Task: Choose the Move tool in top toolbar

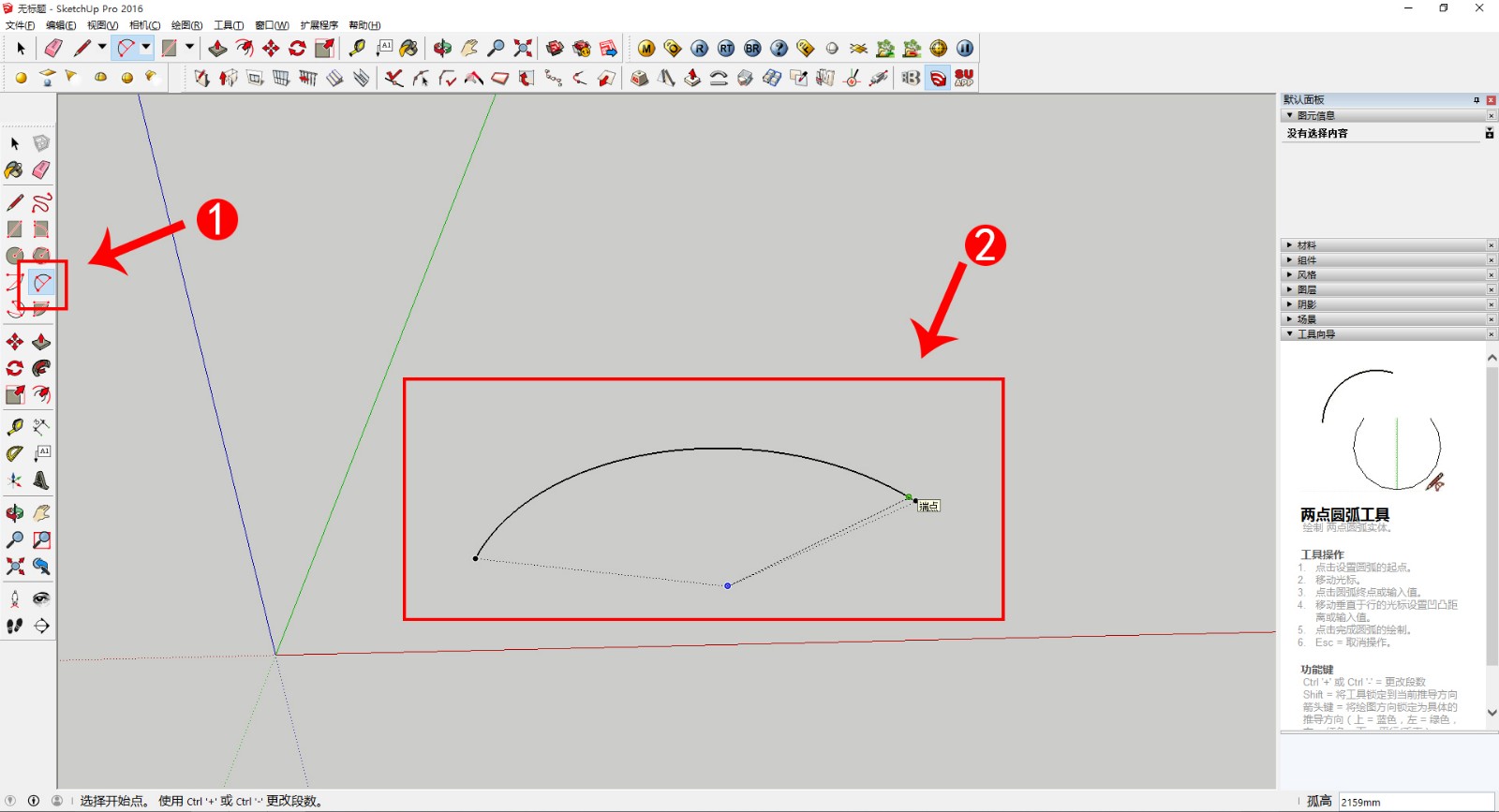Action: [271, 48]
